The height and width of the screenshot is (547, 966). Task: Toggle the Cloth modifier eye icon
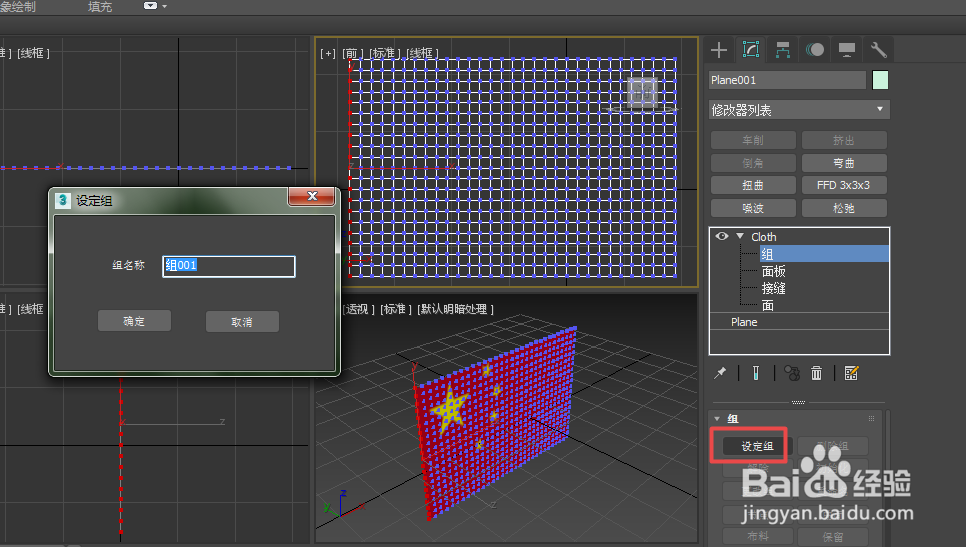tap(721, 236)
